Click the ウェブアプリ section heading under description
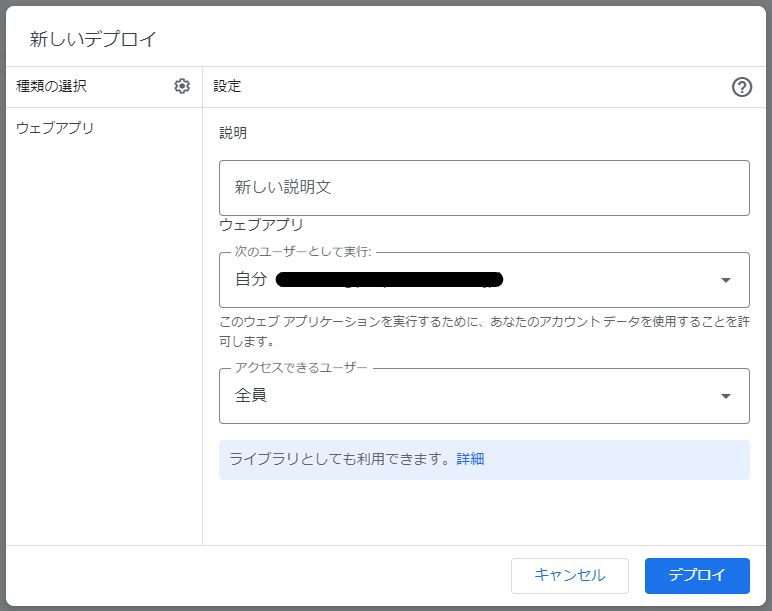The image size is (772, 611). 261,225
